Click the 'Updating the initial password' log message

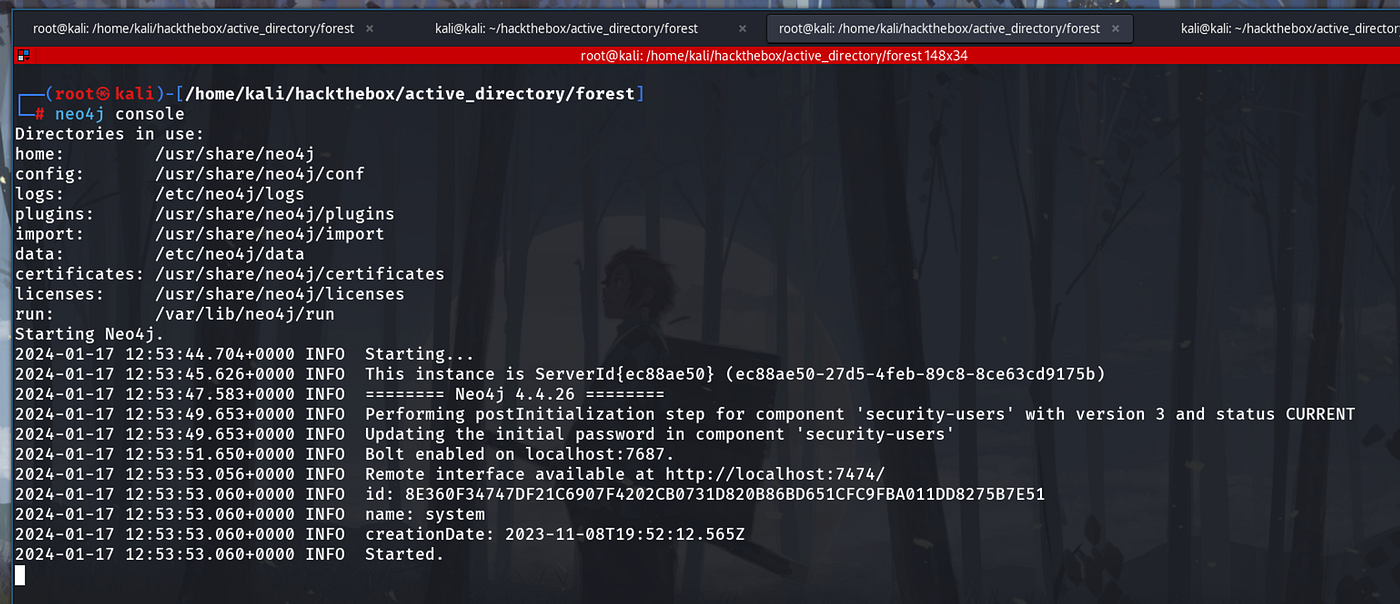pos(660,434)
